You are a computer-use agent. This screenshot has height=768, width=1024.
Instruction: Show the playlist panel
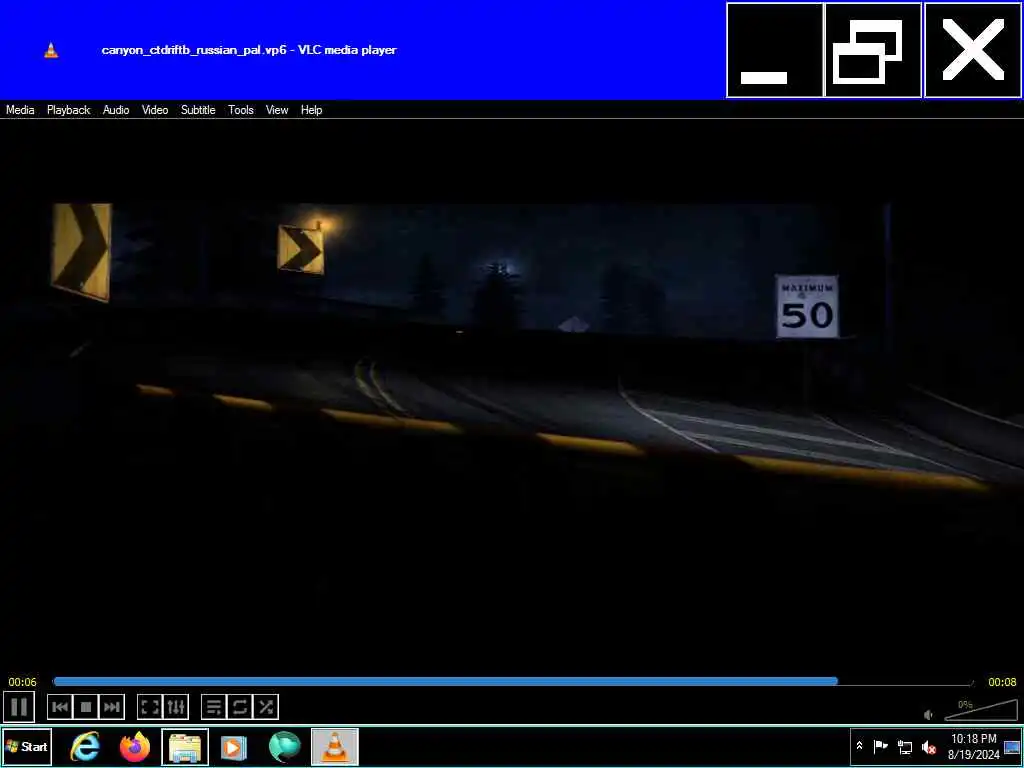tap(214, 707)
